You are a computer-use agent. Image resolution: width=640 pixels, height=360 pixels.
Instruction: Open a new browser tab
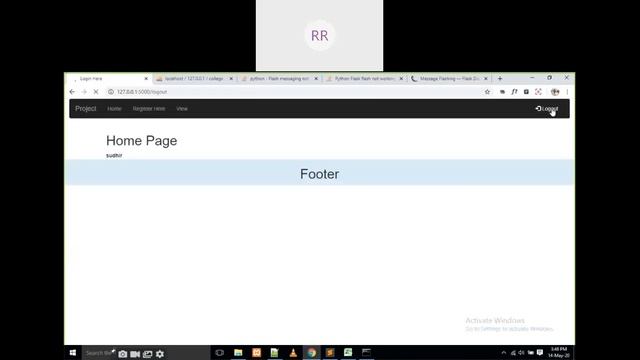[500, 78]
